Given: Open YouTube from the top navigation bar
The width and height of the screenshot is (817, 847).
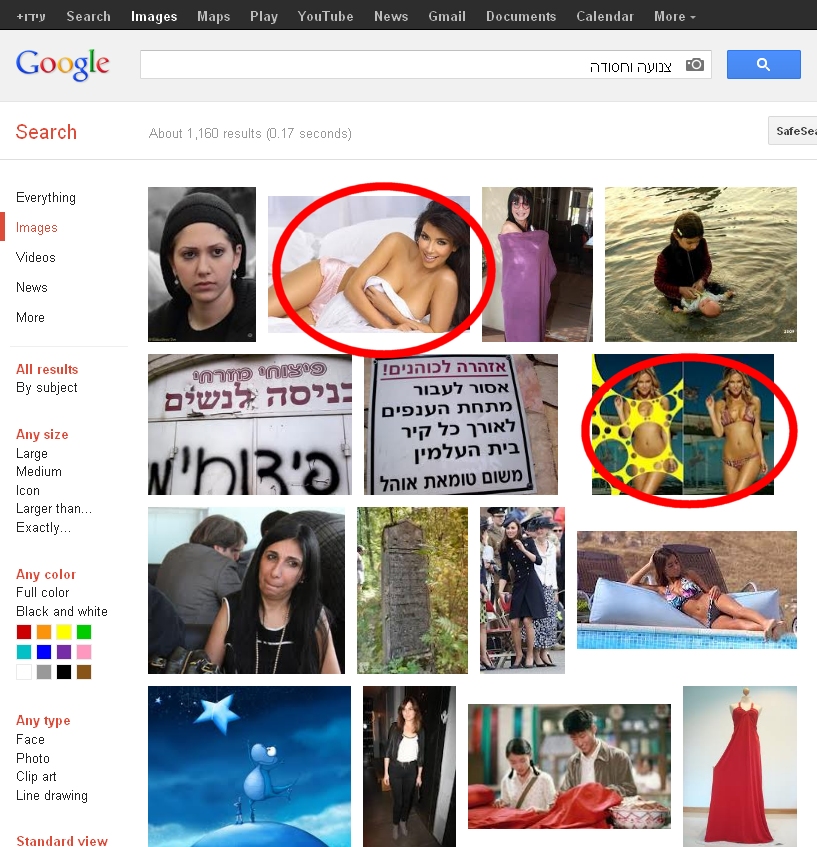Looking at the screenshot, I should click(x=325, y=16).
